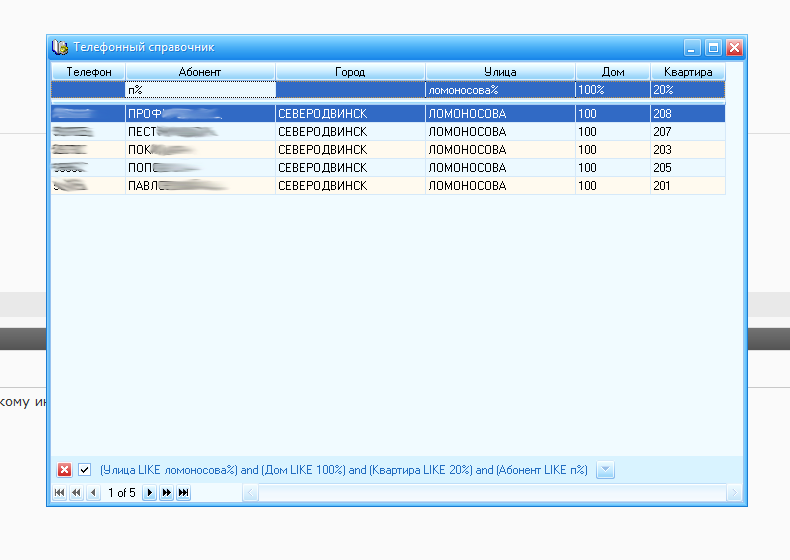Go to previous record arrow
The image size is (790, 560).
93,492
